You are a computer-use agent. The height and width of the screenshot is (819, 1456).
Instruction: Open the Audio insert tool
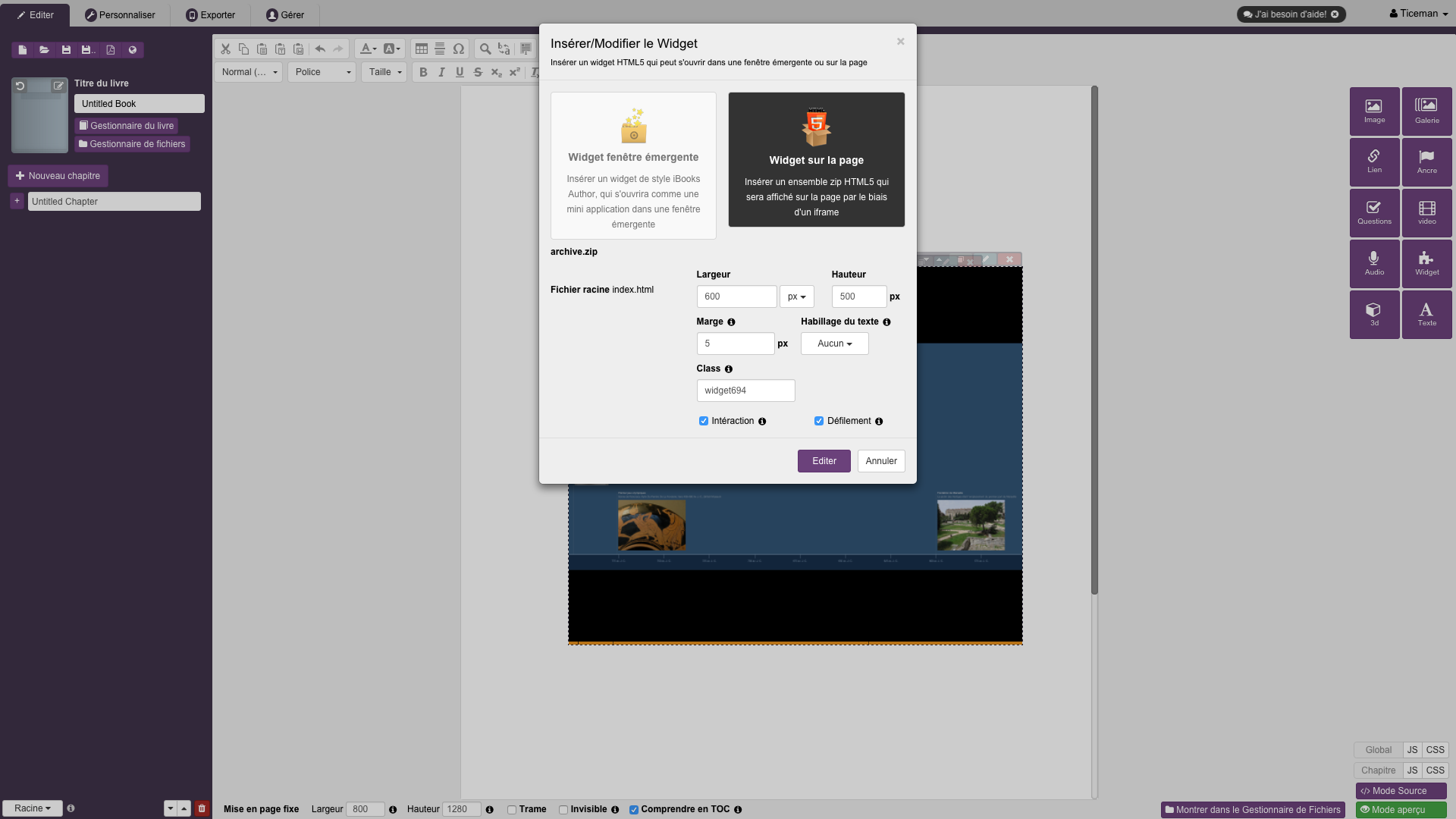[x=1374, y=264]
